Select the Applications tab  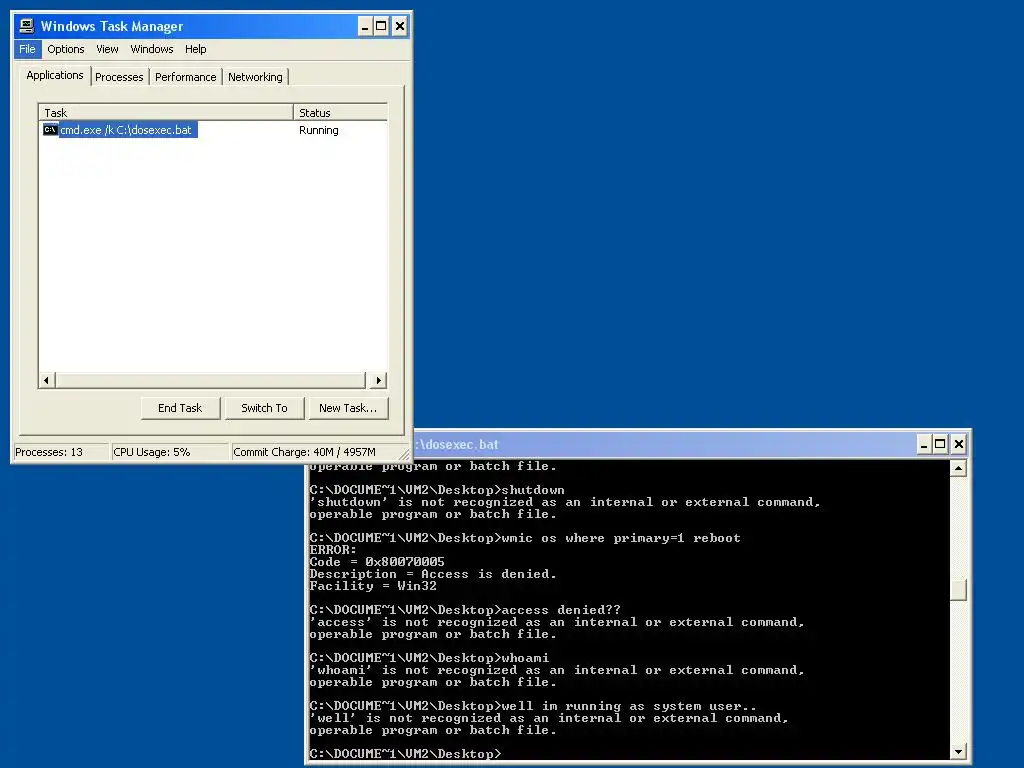point(55,75)
